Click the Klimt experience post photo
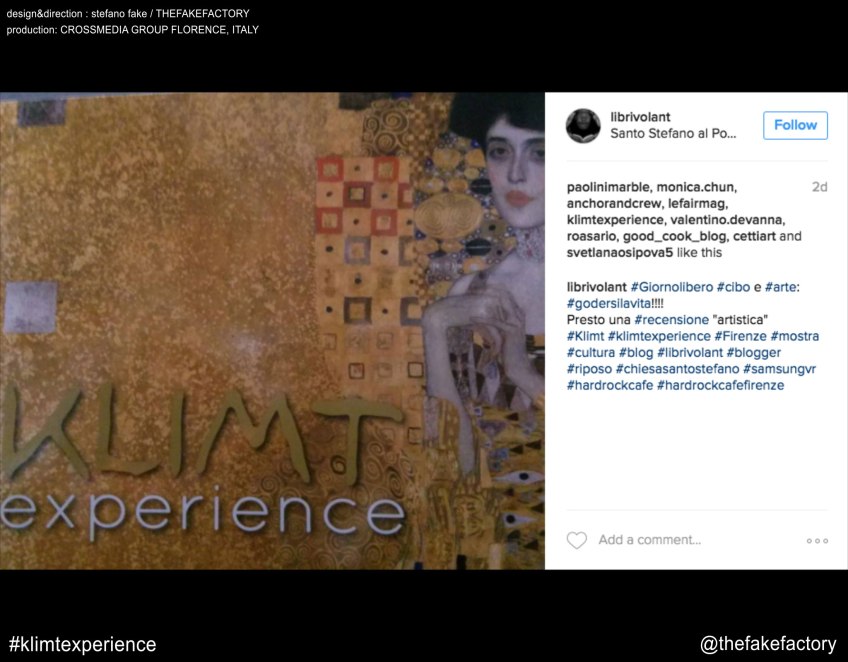This screenshot has height=662, width=848. tap(272, 330)
